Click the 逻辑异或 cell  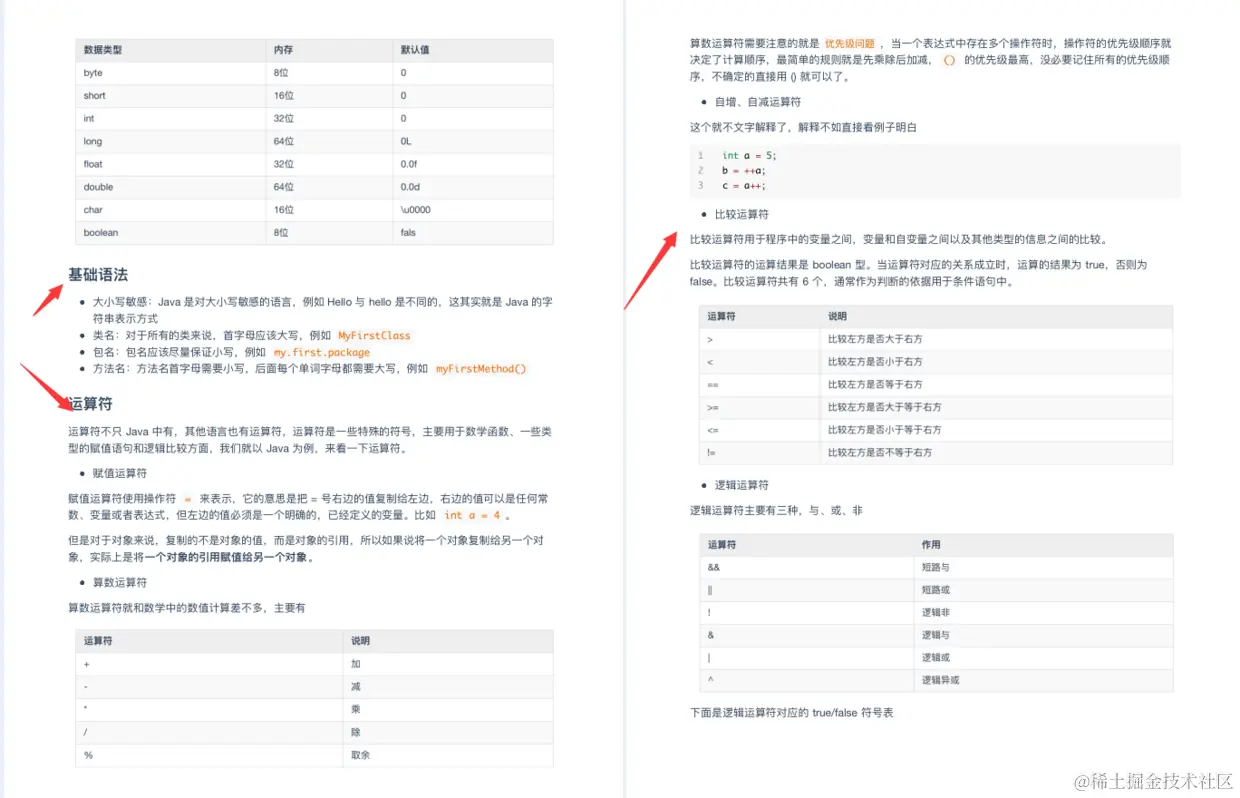(1043, 680)
